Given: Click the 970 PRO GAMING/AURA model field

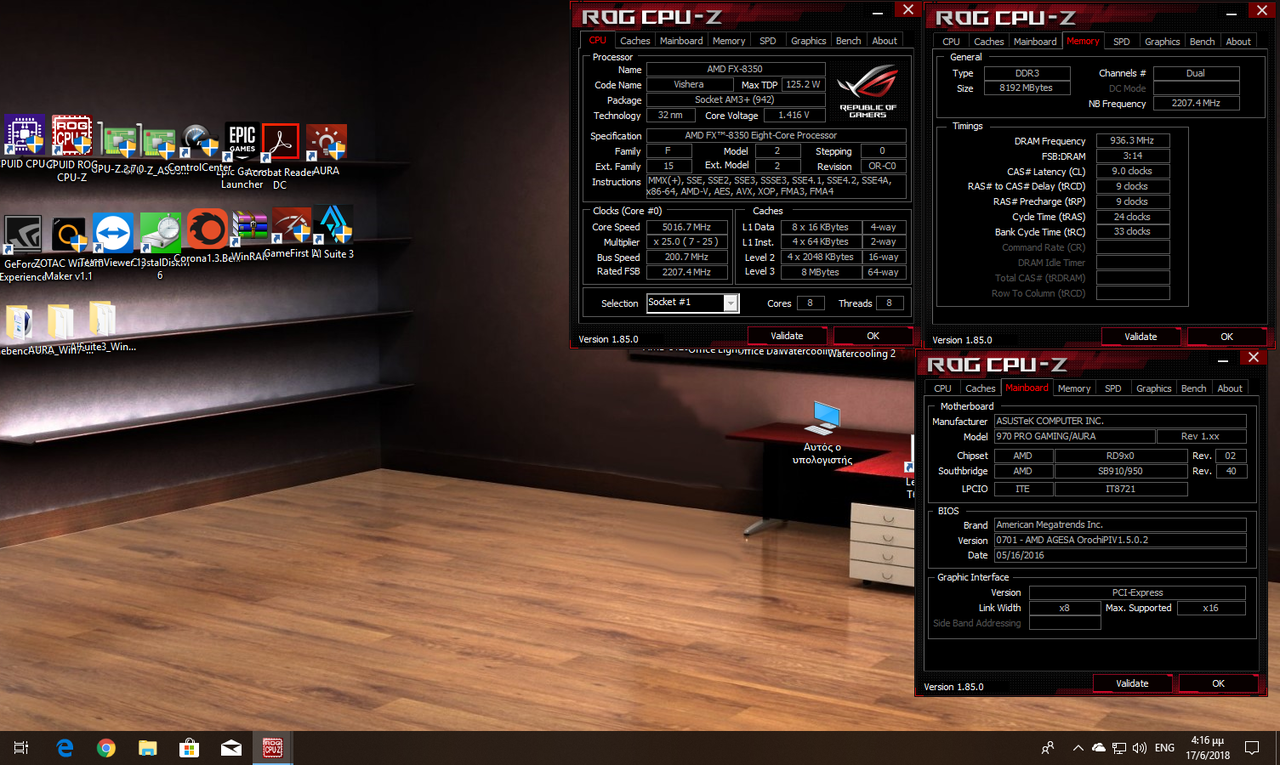Looking at the screenshot, I should (x=1074, y=436).
